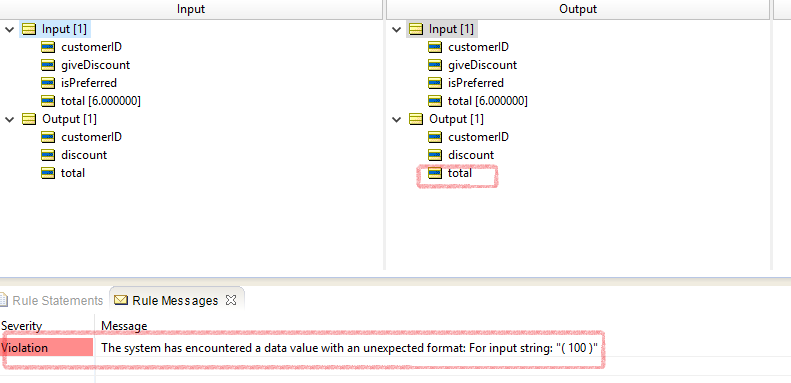791x383 pixels.
Task: Select giveDiscount label in Output panel
Action: click(x=482, y=65)
